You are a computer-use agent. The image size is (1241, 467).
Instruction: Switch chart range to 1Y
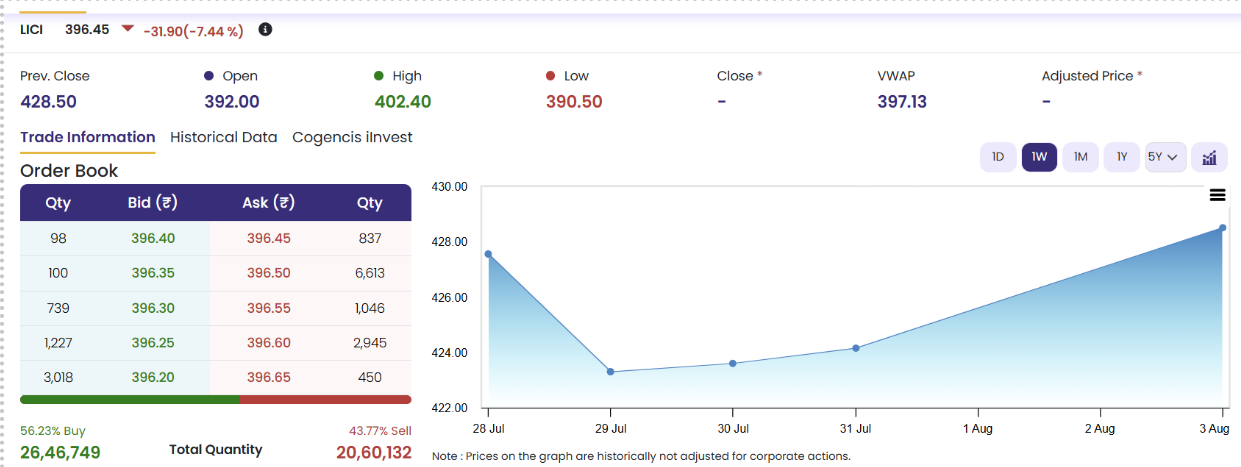pyautogui.click(x=1122, y=157)
